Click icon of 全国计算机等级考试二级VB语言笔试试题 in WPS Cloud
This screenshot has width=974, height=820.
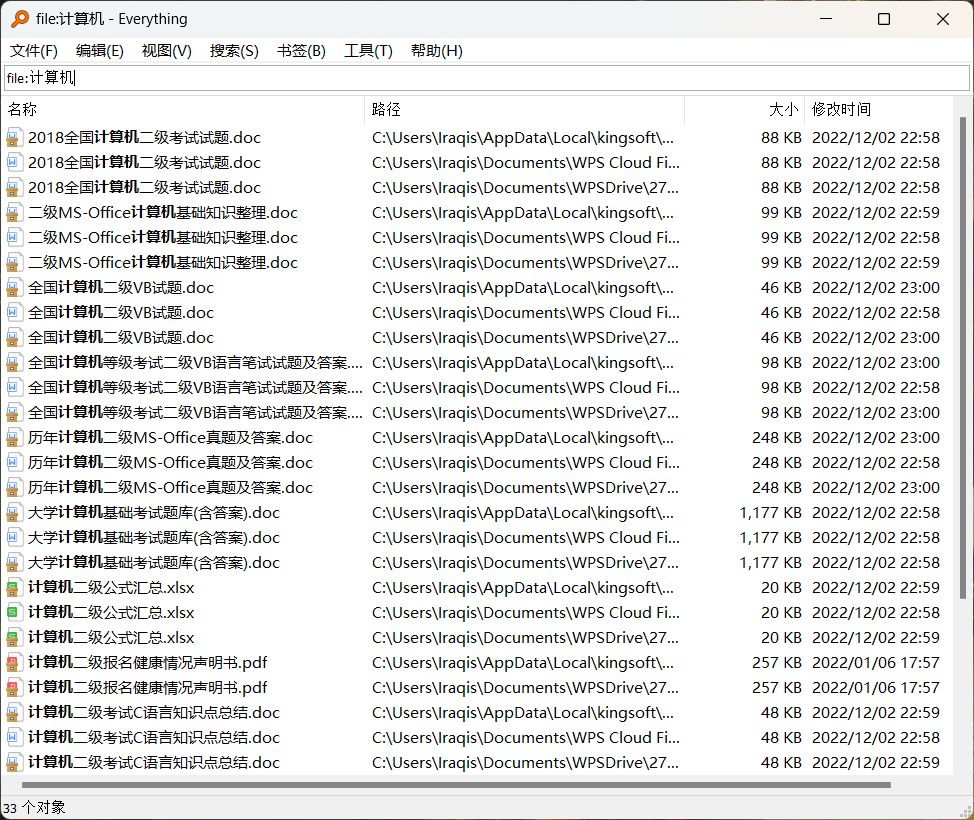point(13,388)
